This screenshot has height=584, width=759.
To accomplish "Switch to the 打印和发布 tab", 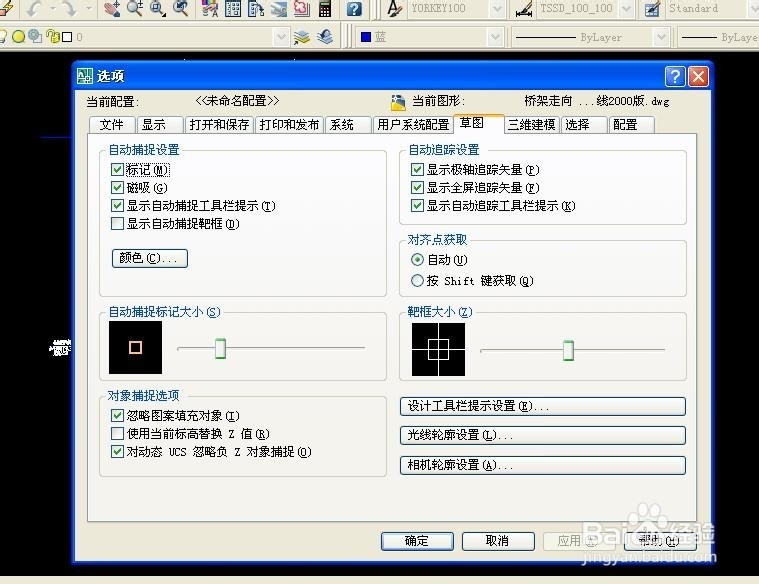I will click(x=289, y=125).
